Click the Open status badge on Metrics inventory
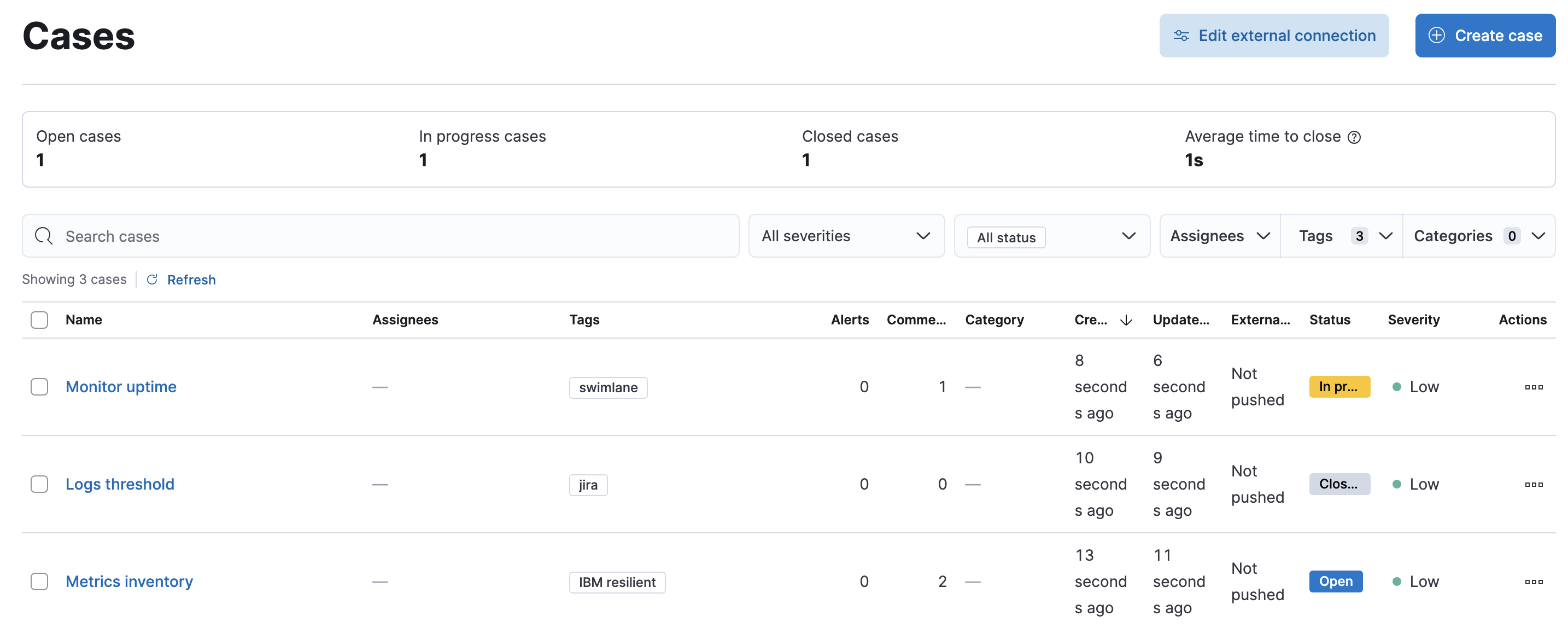Screen dimensions: 1568x628 tap(1336, 581)
